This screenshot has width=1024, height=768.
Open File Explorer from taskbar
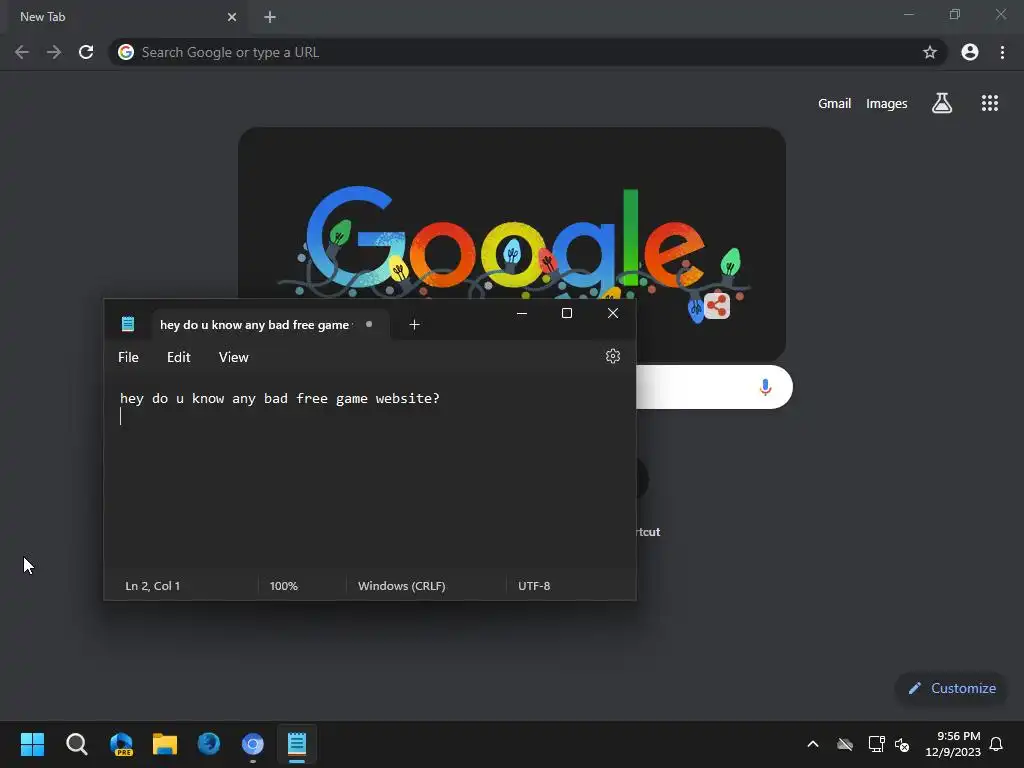tap(165, 744)
